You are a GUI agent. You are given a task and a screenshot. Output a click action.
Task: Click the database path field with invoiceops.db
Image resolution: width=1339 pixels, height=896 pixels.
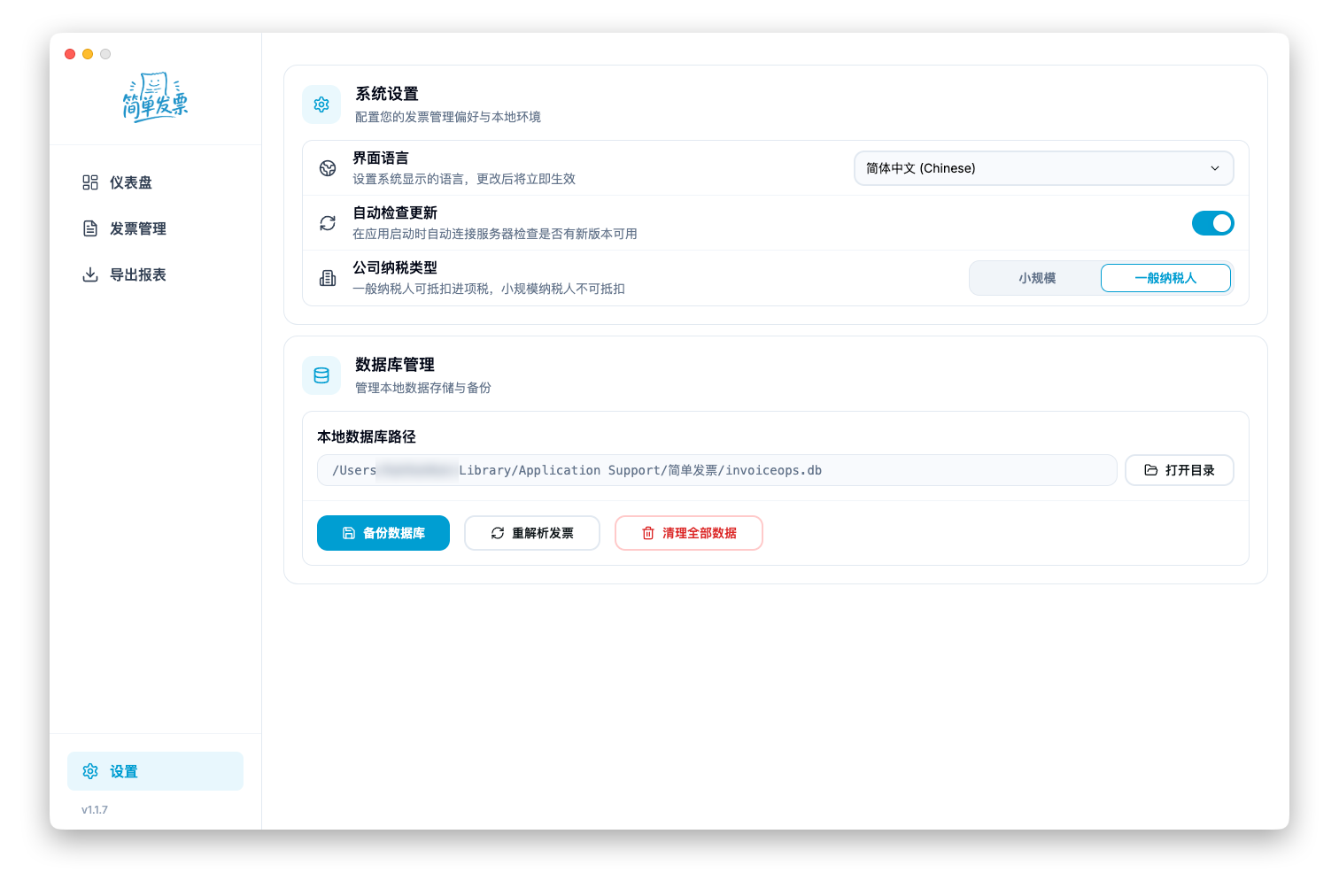(x=717, y=470)
